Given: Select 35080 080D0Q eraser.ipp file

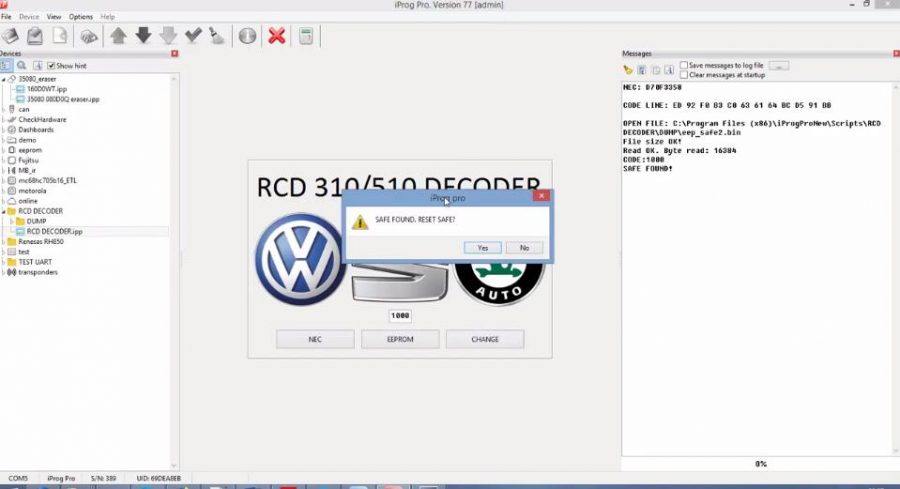Looking at the screenshot, I should pos(63,99).
